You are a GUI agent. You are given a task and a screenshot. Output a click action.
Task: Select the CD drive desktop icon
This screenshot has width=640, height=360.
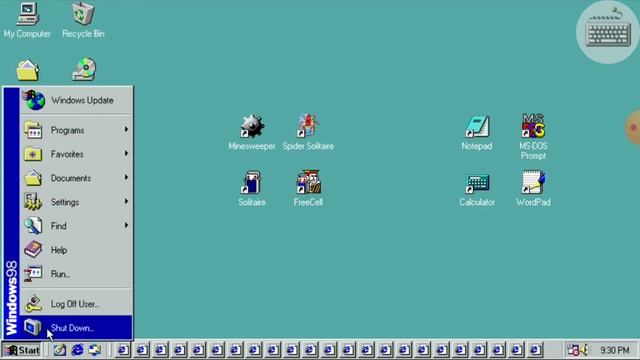click(84, 70)
